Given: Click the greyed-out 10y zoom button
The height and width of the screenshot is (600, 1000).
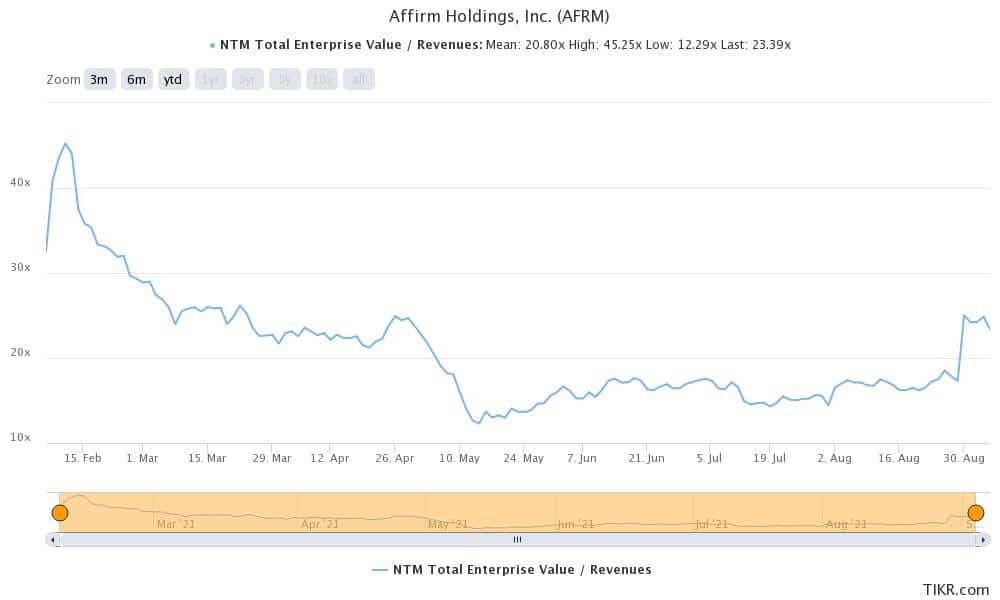Looking at the screenshot, I should pyautogui.click(x=321, y=80).
